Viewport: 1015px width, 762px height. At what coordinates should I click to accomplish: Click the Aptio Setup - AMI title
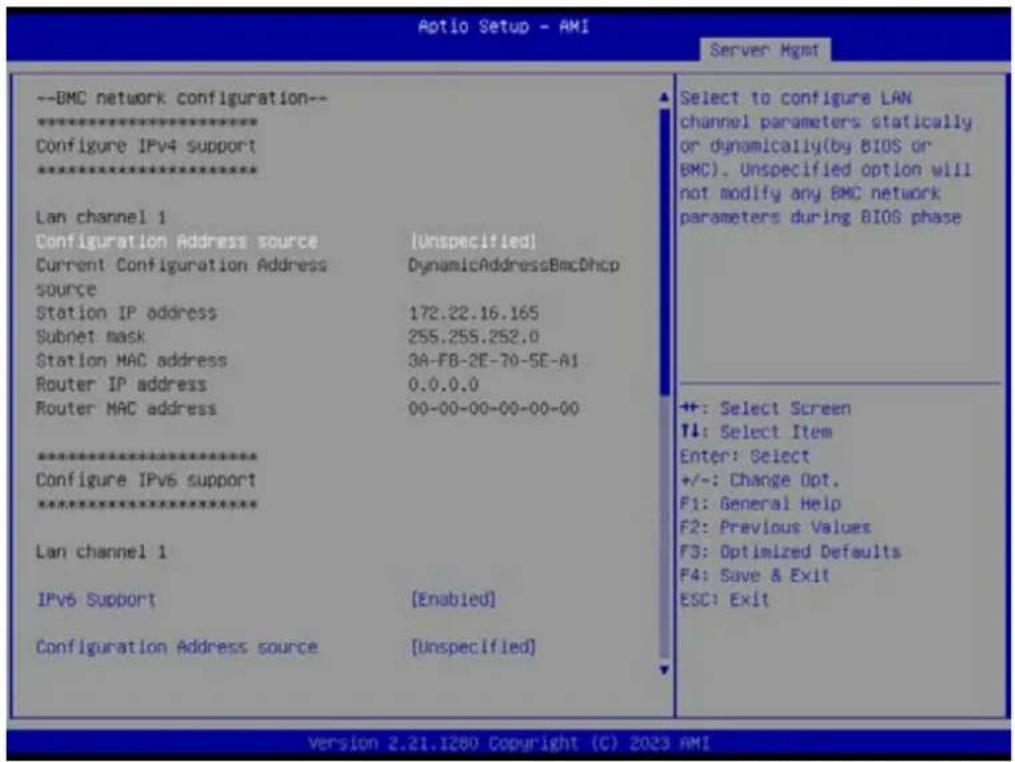[x=504, y=27]
